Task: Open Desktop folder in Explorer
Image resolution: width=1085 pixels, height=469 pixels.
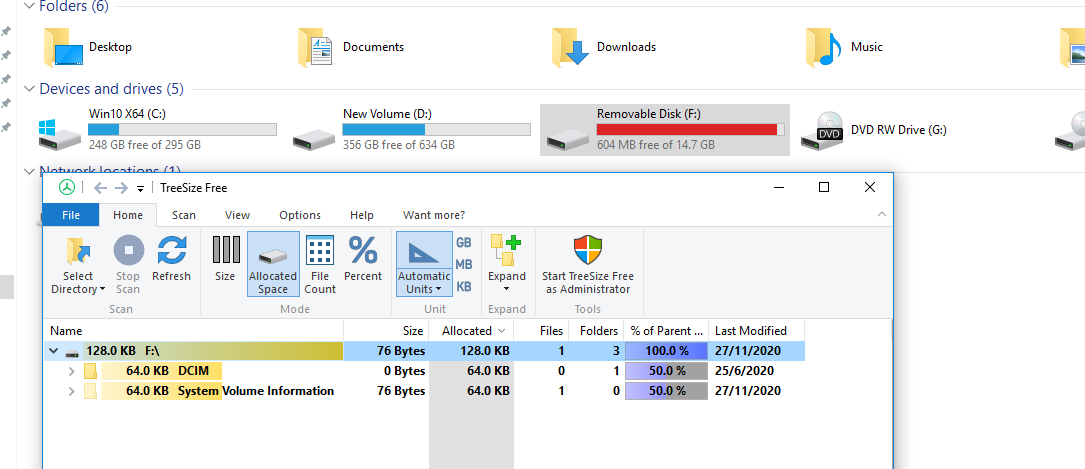Action: click(88, 47)
